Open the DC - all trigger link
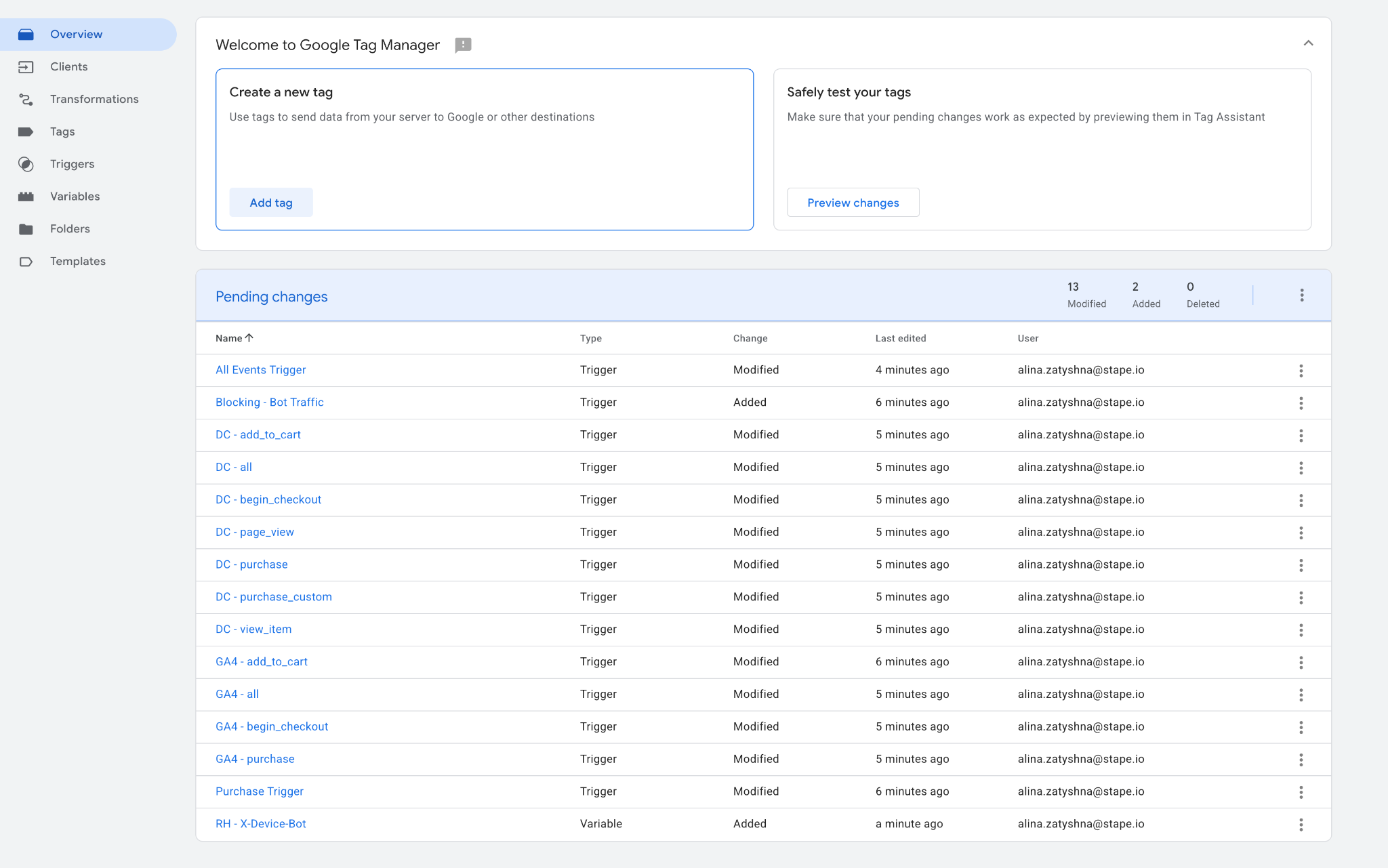 point(234,468)
